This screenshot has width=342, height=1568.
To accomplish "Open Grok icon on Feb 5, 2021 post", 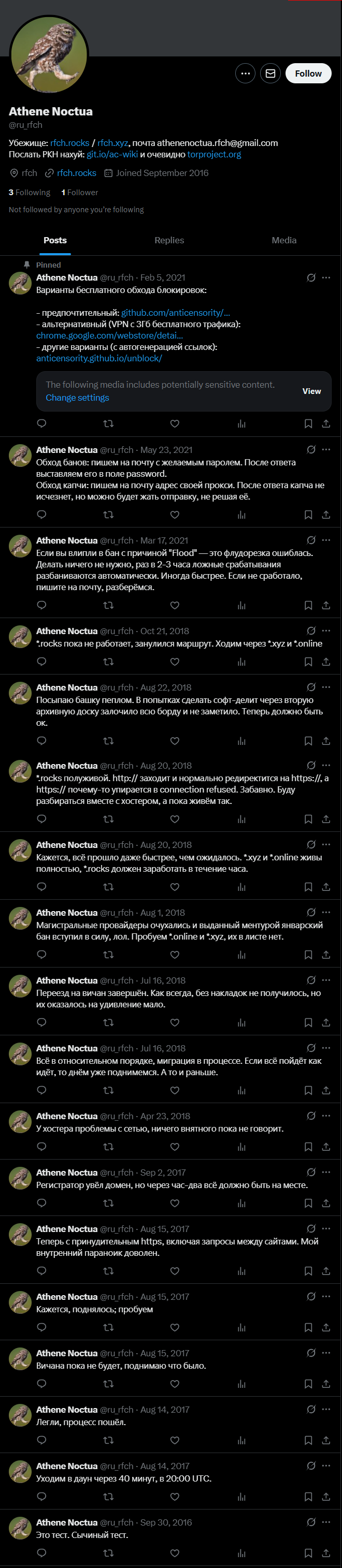I will (x=311, y=277).
